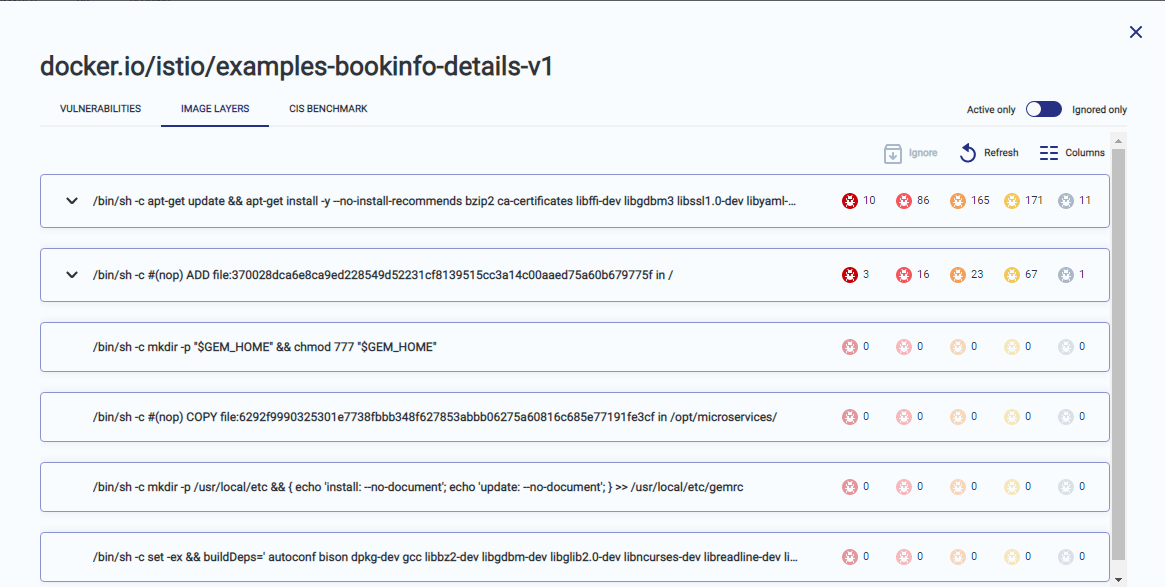Screen dimensions: 1165x587
Task: Click medium severity icon showing 165
Action: [x=958, y=201]
